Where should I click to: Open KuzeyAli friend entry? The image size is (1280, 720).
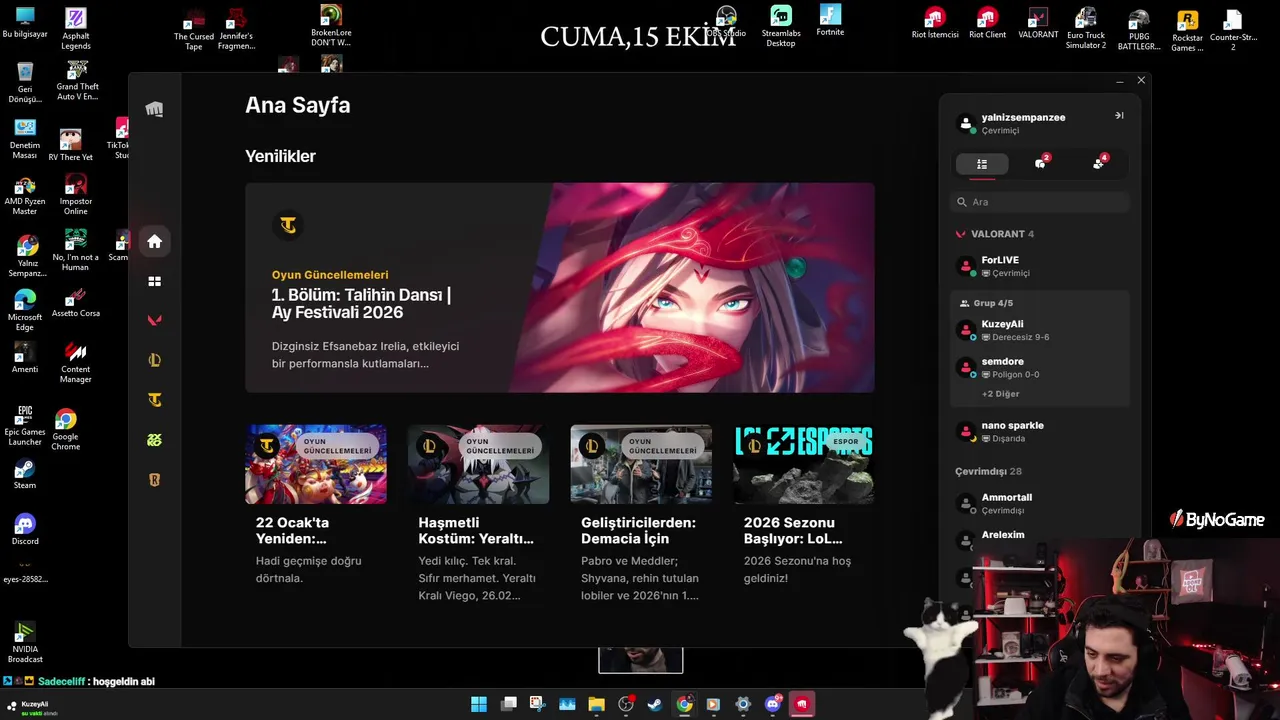(x=1040, y=330)
